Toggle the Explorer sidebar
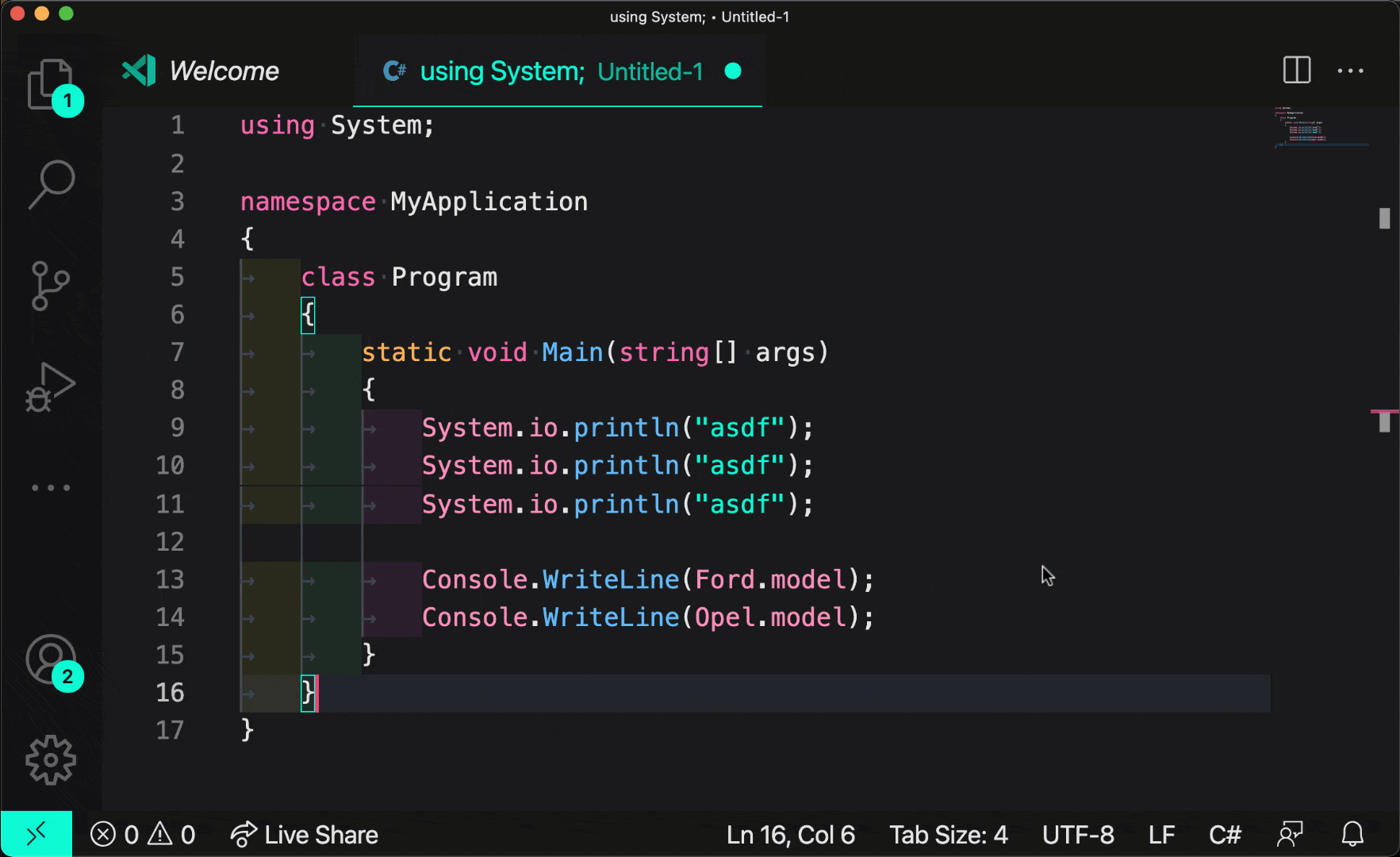The height and width of the screenshot is (857, 1400). coord(50,85)
